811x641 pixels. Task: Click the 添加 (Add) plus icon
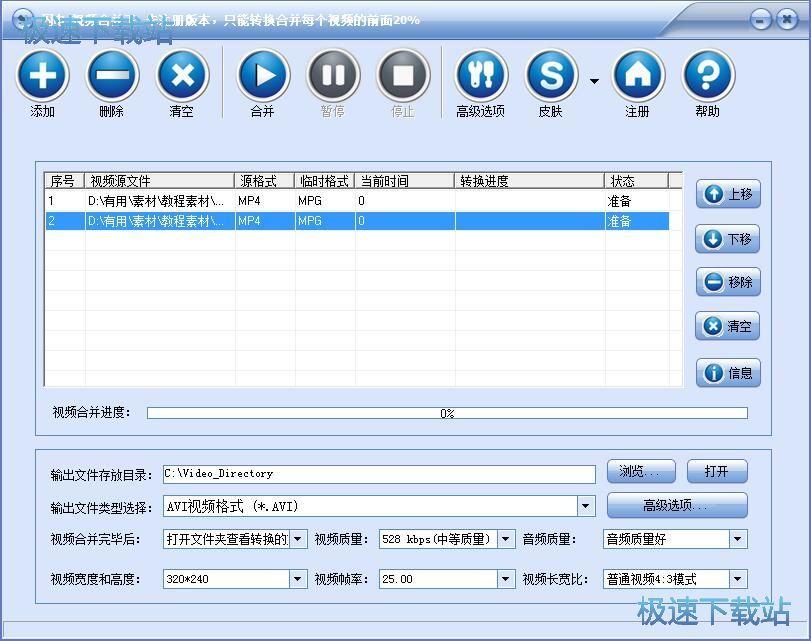43,75
